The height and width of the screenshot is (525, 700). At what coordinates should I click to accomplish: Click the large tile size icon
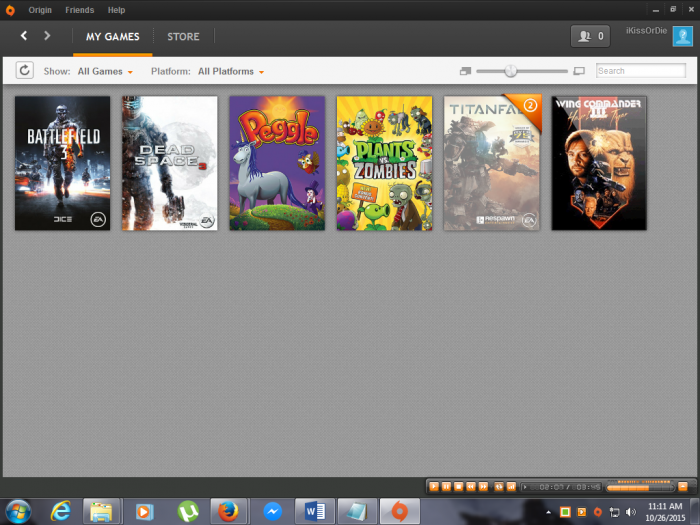(579, 71)
